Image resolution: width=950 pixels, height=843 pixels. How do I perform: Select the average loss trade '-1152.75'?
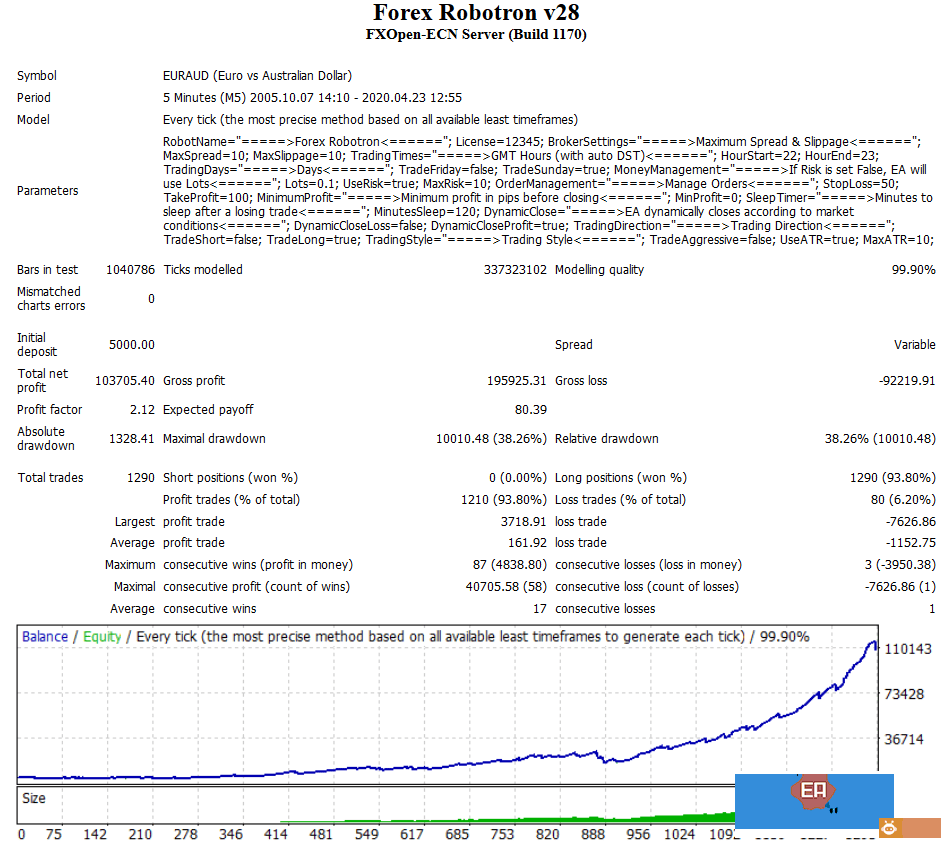pos(911,543)
